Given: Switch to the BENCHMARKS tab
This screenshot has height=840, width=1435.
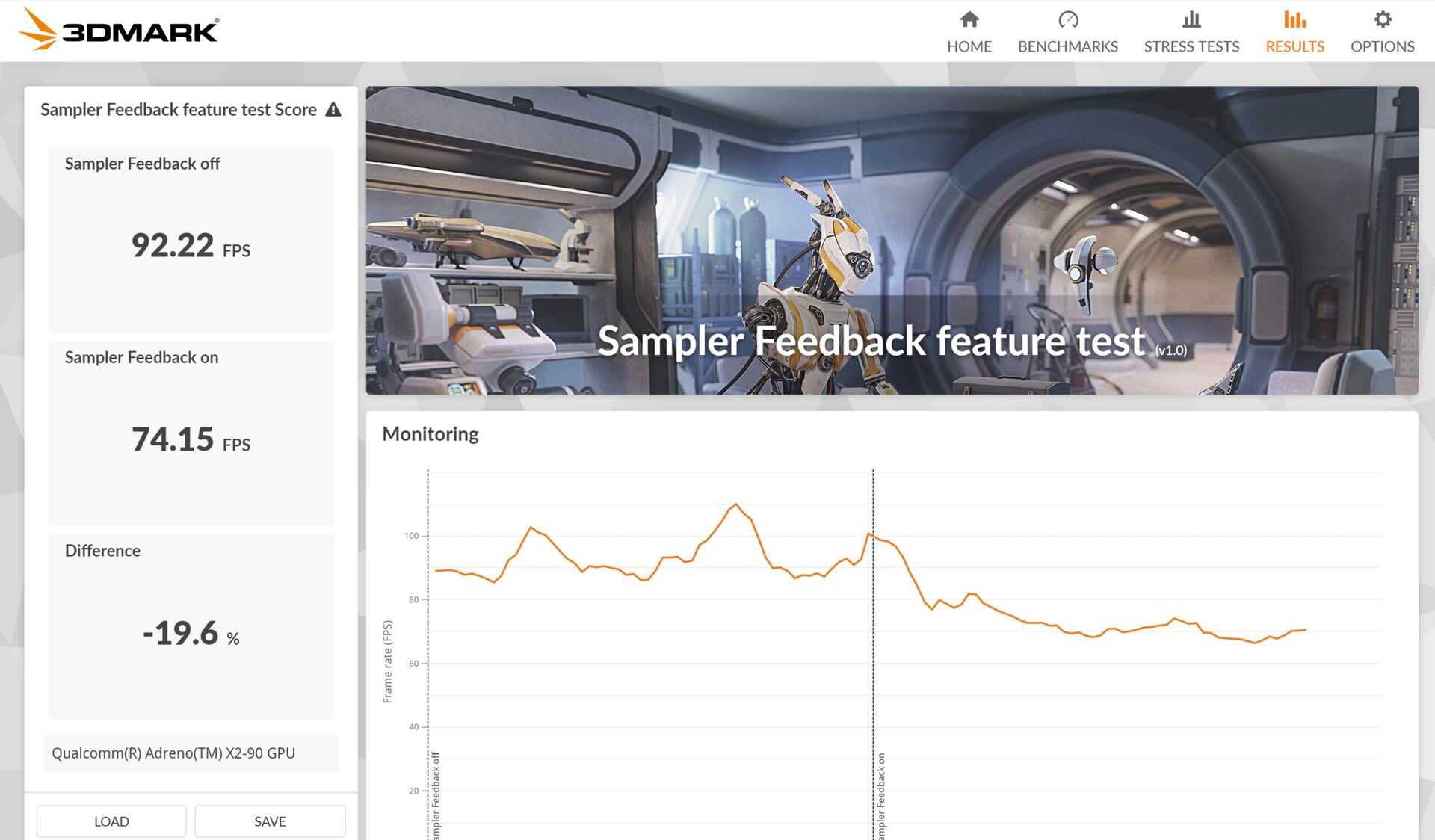Looking at the screenshot, I should [x=1068, y=32].
